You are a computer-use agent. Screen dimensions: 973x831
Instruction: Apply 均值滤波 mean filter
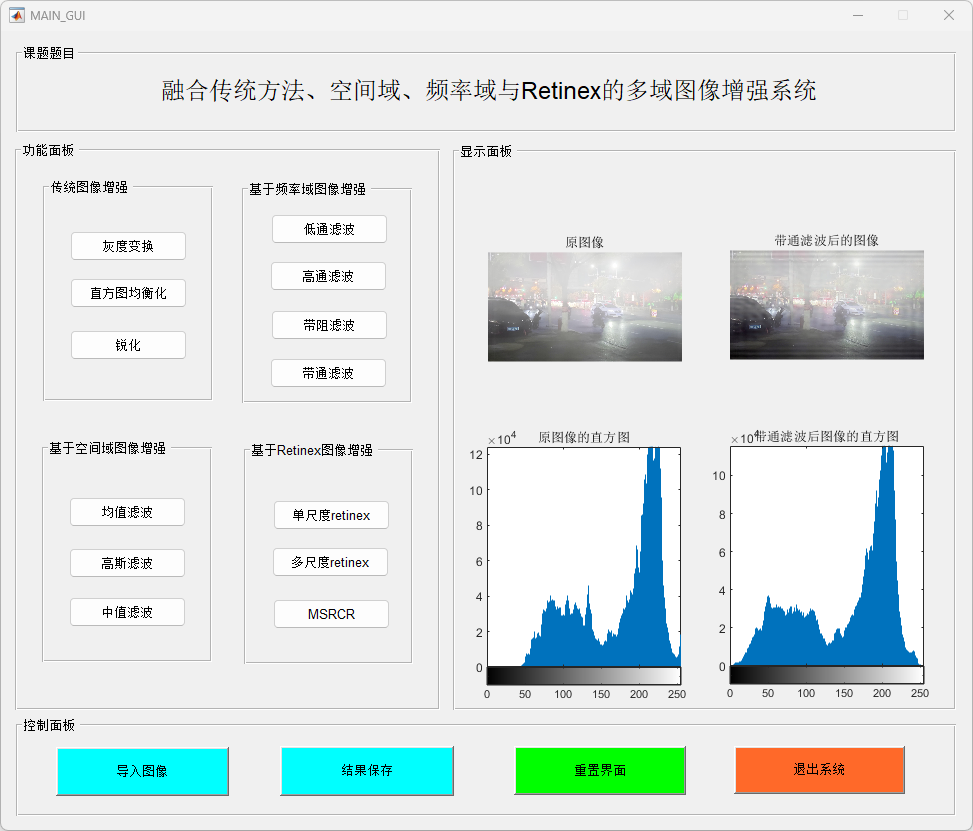(127, 512)
